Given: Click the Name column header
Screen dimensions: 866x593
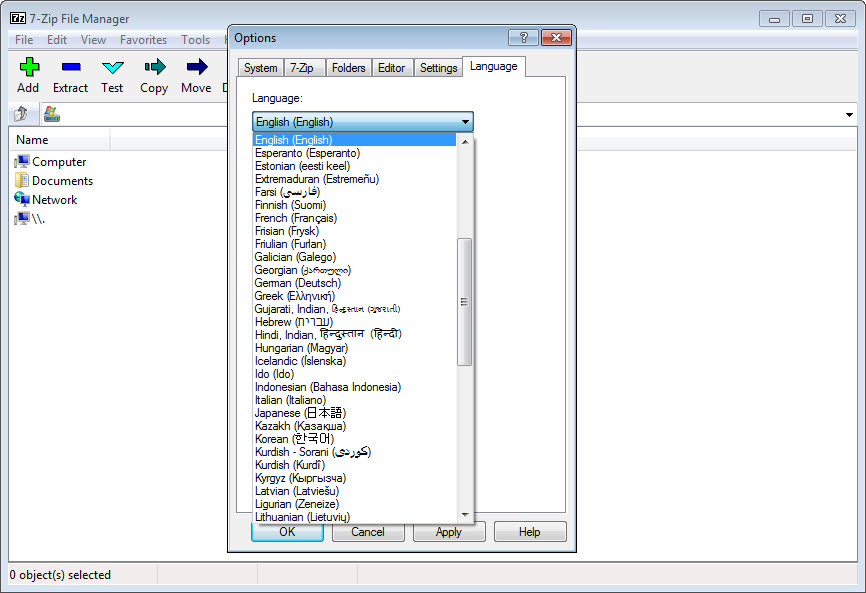Looking at the screenshot, I should coord(60,140).
